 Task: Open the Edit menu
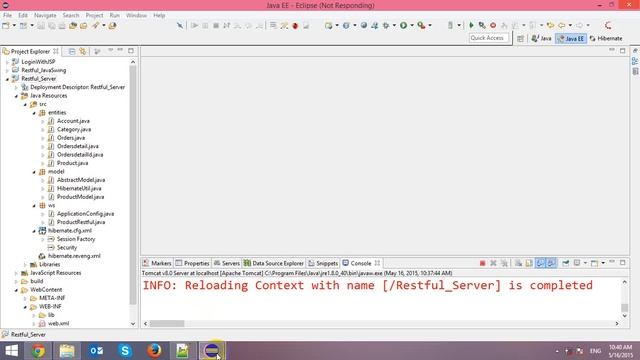[23, 15]
